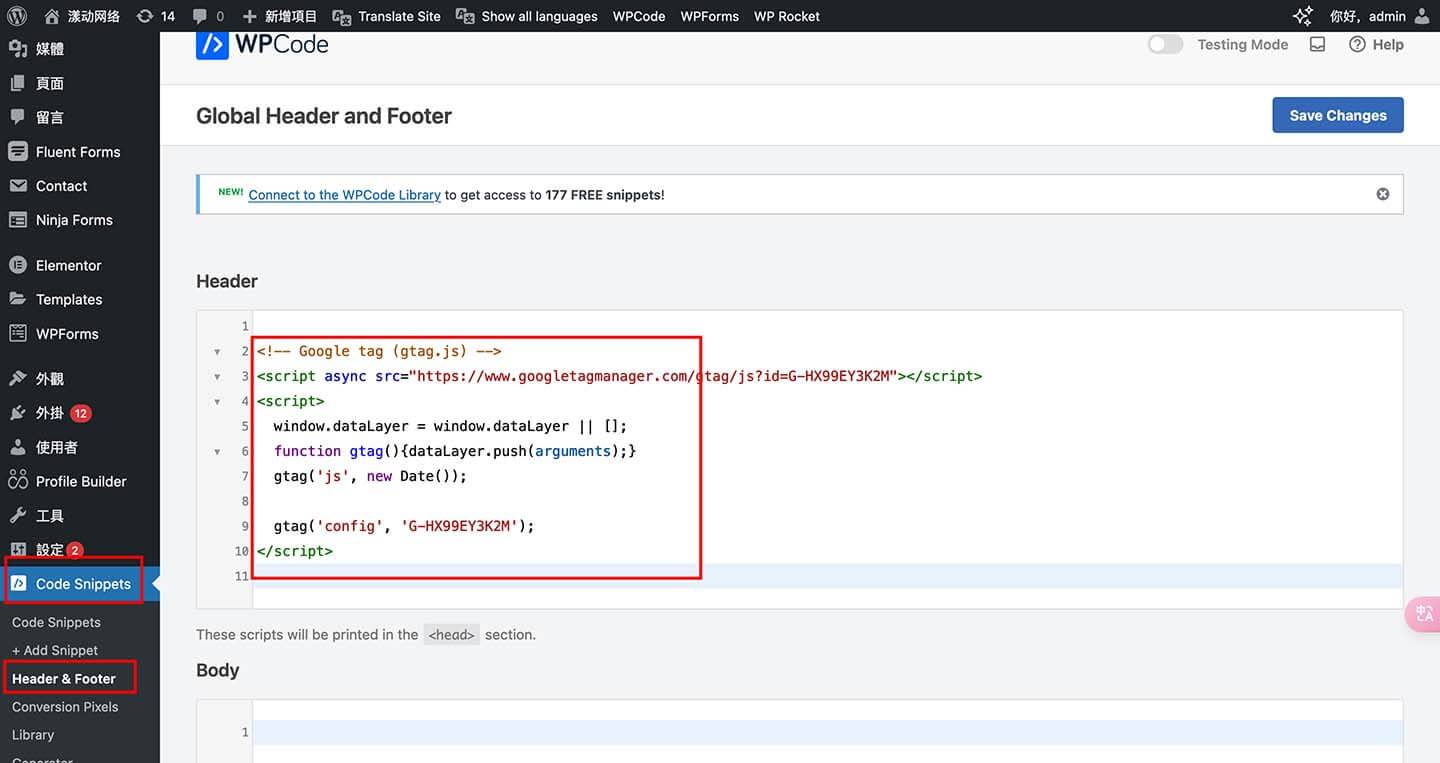This screenshot has width=1440, height=763.
Task: Click the 新增項目 plus menu
Action: coord(280,16)
